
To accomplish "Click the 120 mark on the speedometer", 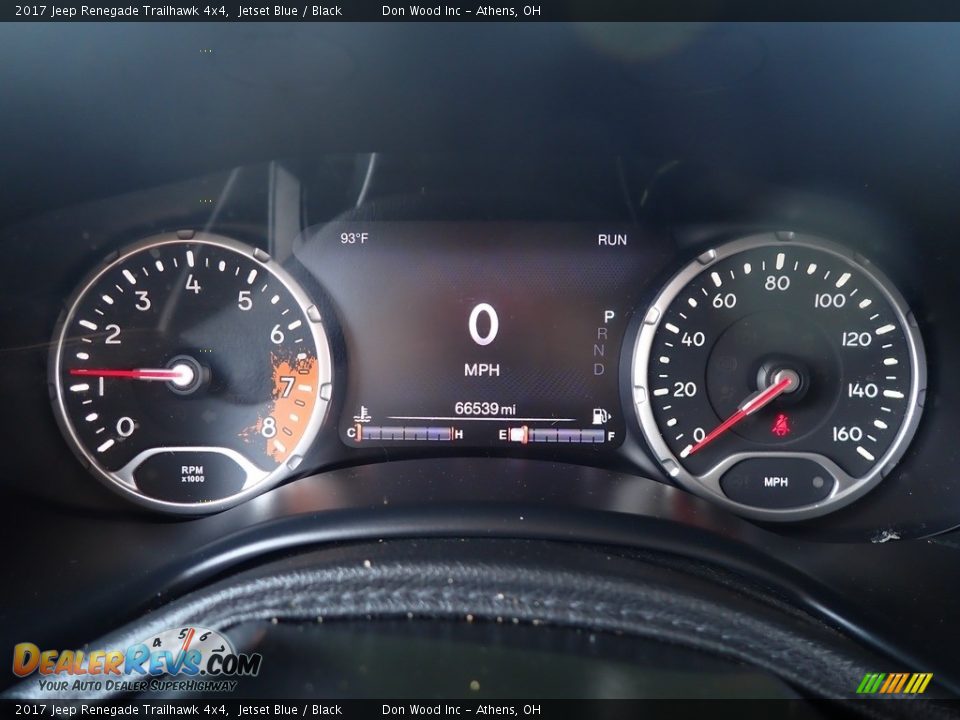I will tap(856, 339).
